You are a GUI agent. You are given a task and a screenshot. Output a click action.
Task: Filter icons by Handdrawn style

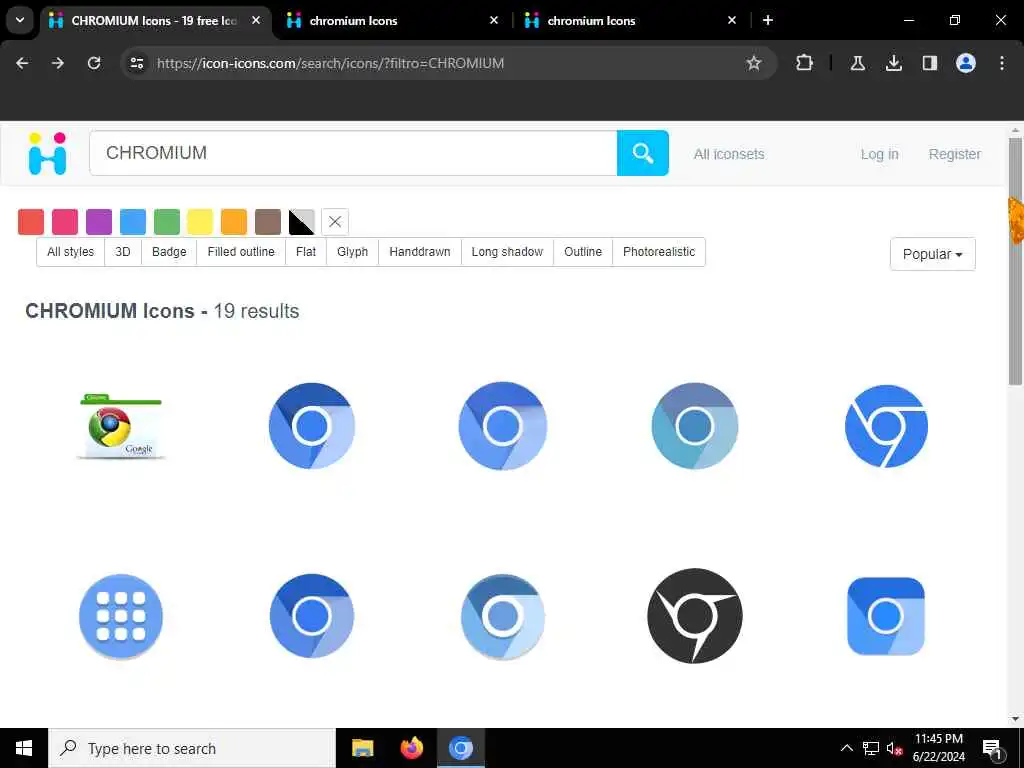coord(420,252)
